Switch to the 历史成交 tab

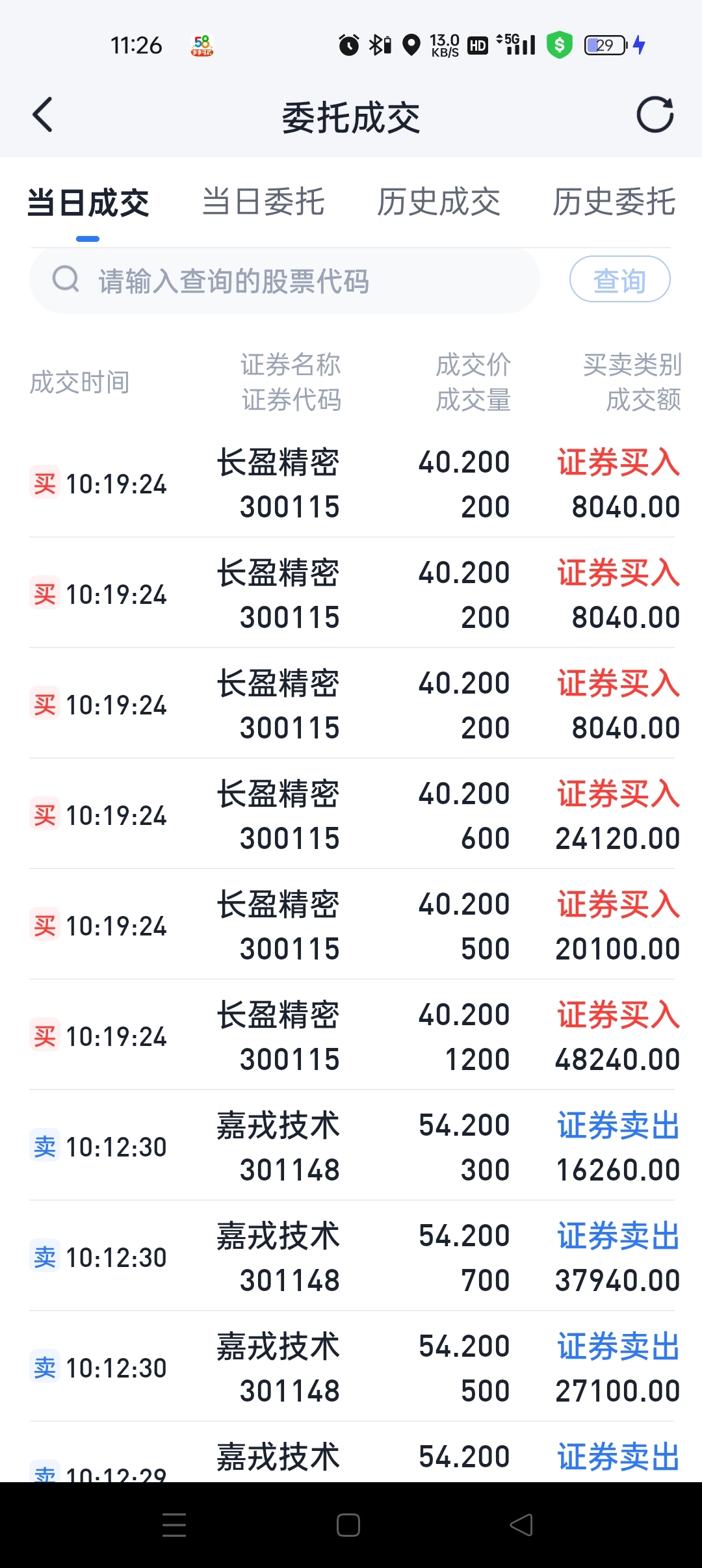click(x=439, y=202)
